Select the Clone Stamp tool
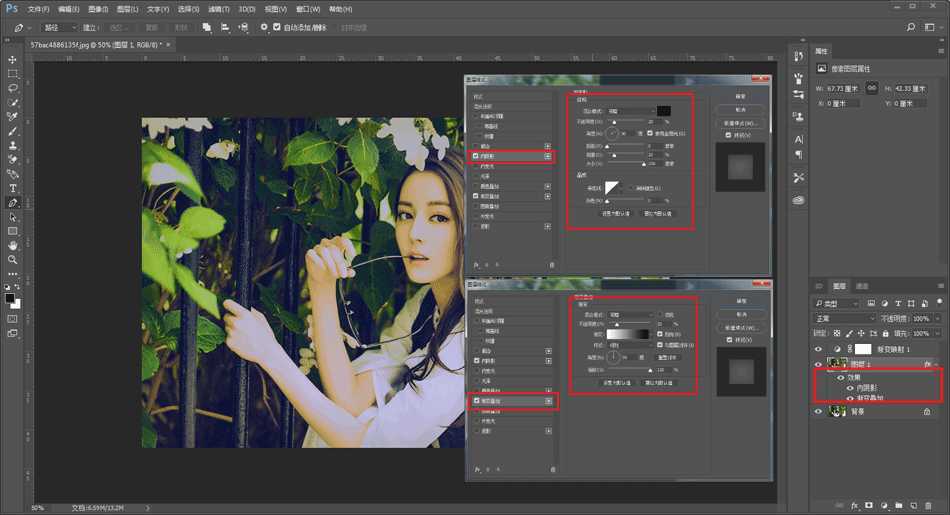Viewport: 950px width, 515px height. click(13, 145)
